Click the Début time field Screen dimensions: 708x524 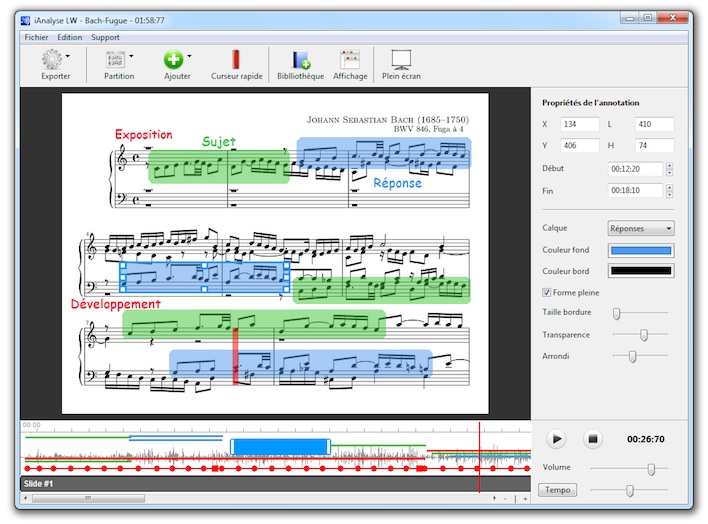click(635, 169)
